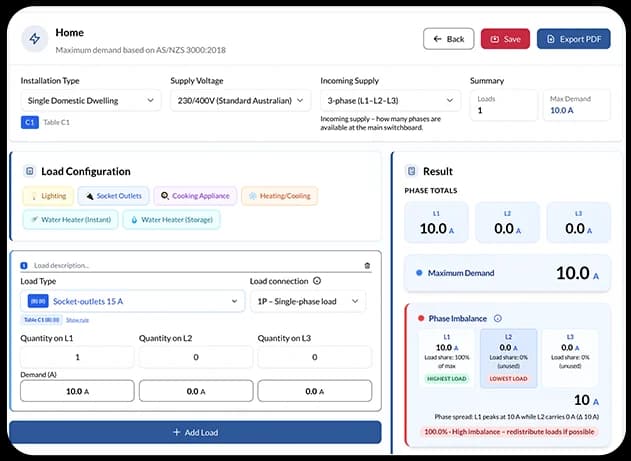Click the Table C1 rule badge under Load Type
Screen dimensions: 631x461
click(41, 320)
